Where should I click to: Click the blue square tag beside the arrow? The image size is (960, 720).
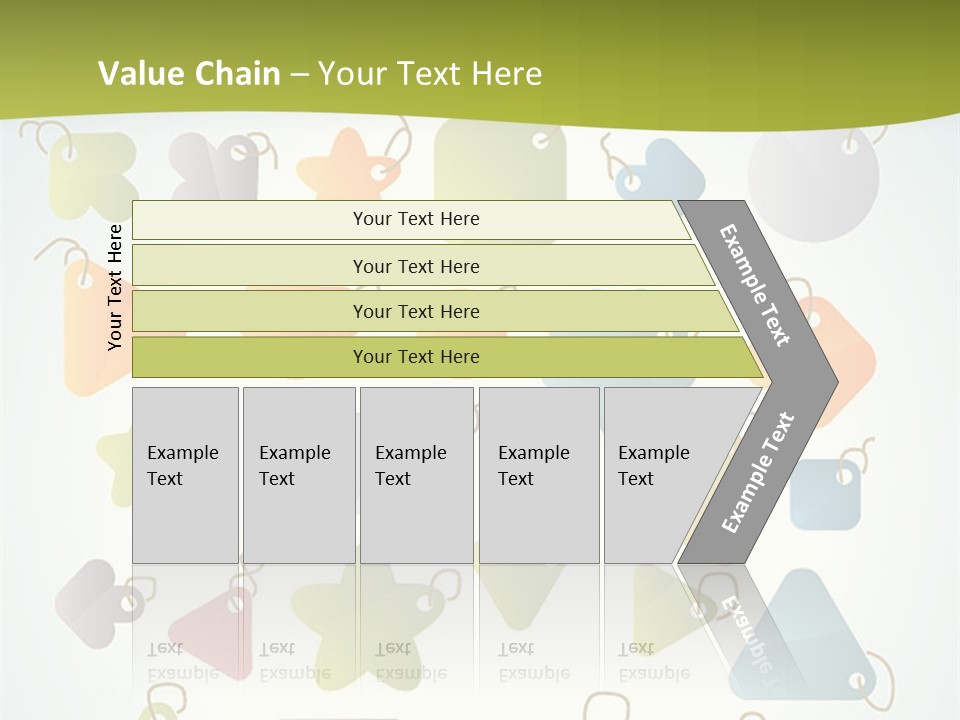pyautogui.click(x=826, y=494)
